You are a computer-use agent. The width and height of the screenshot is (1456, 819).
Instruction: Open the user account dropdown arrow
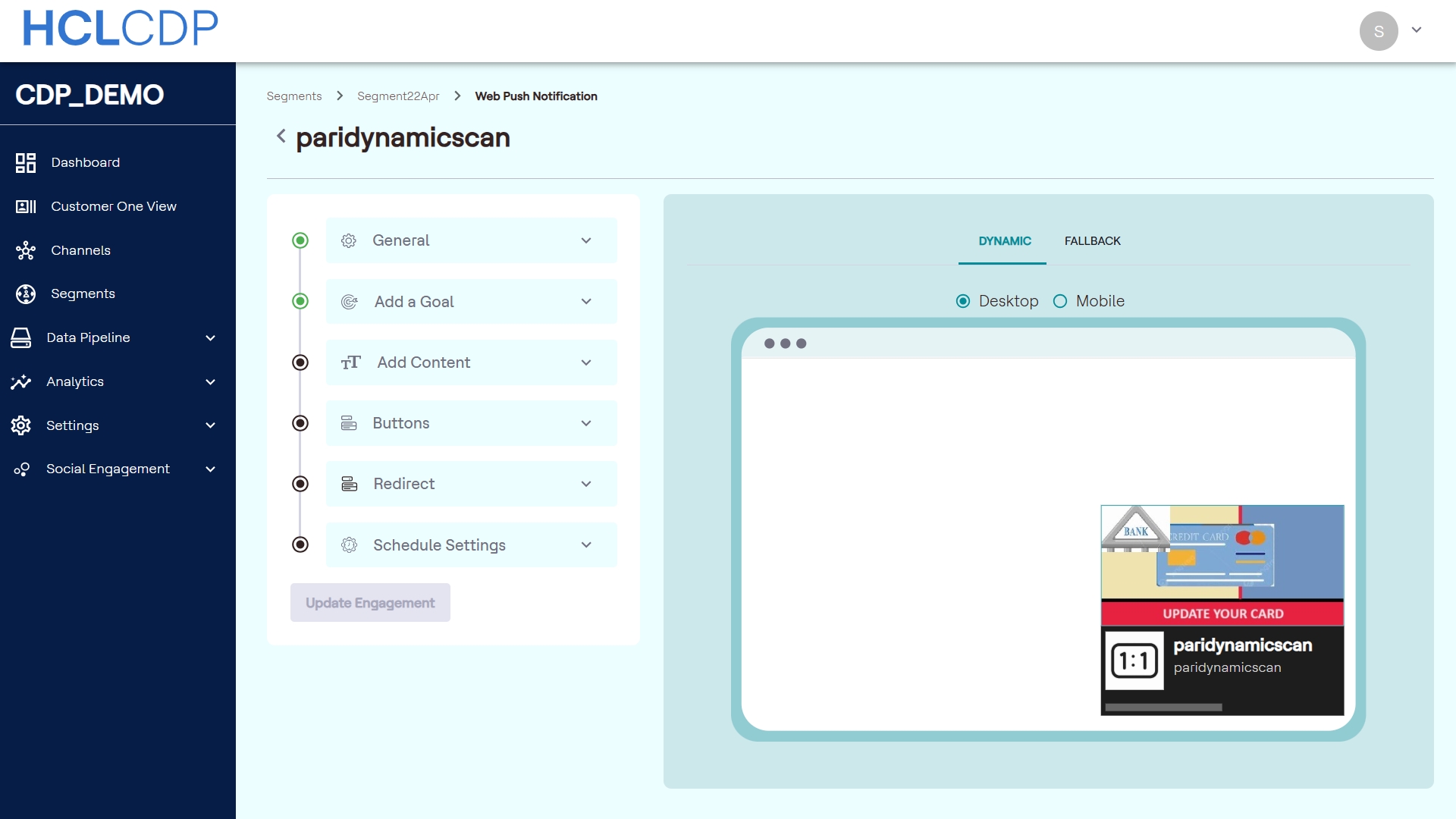click(x=1417, y=30)
